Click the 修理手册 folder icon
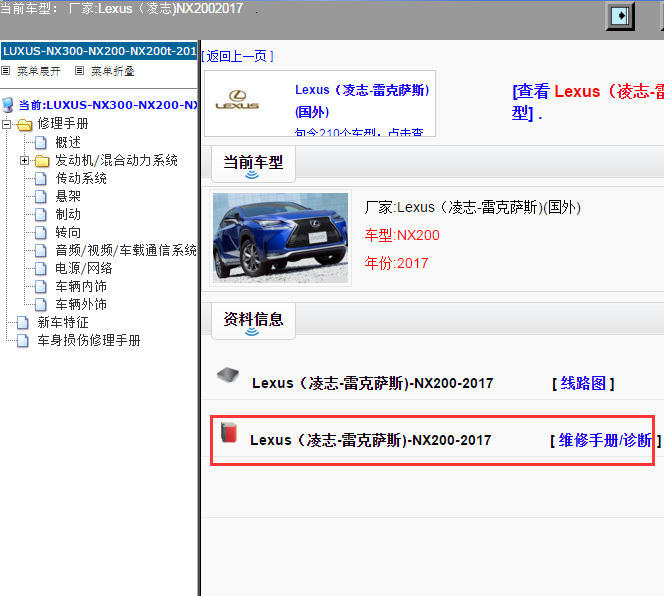This screenshot has height=596, width=664. coord(25,124)
